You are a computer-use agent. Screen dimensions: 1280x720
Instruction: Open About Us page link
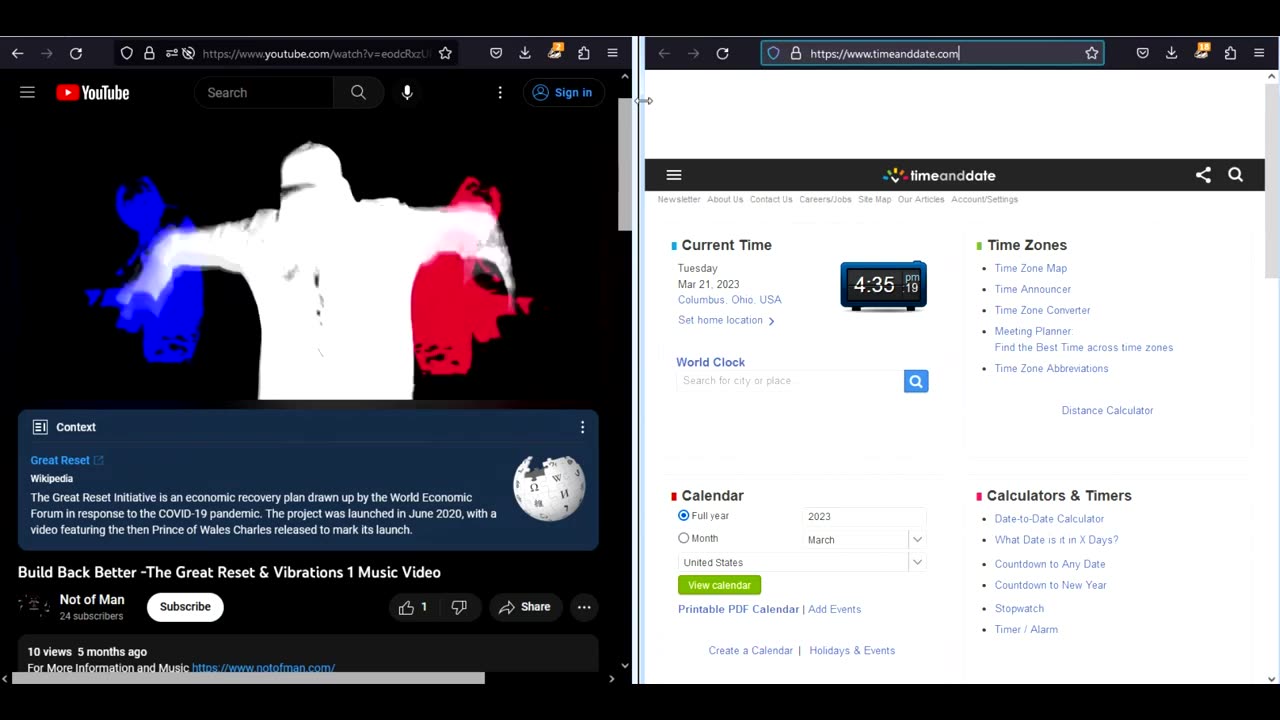(725, 199)
